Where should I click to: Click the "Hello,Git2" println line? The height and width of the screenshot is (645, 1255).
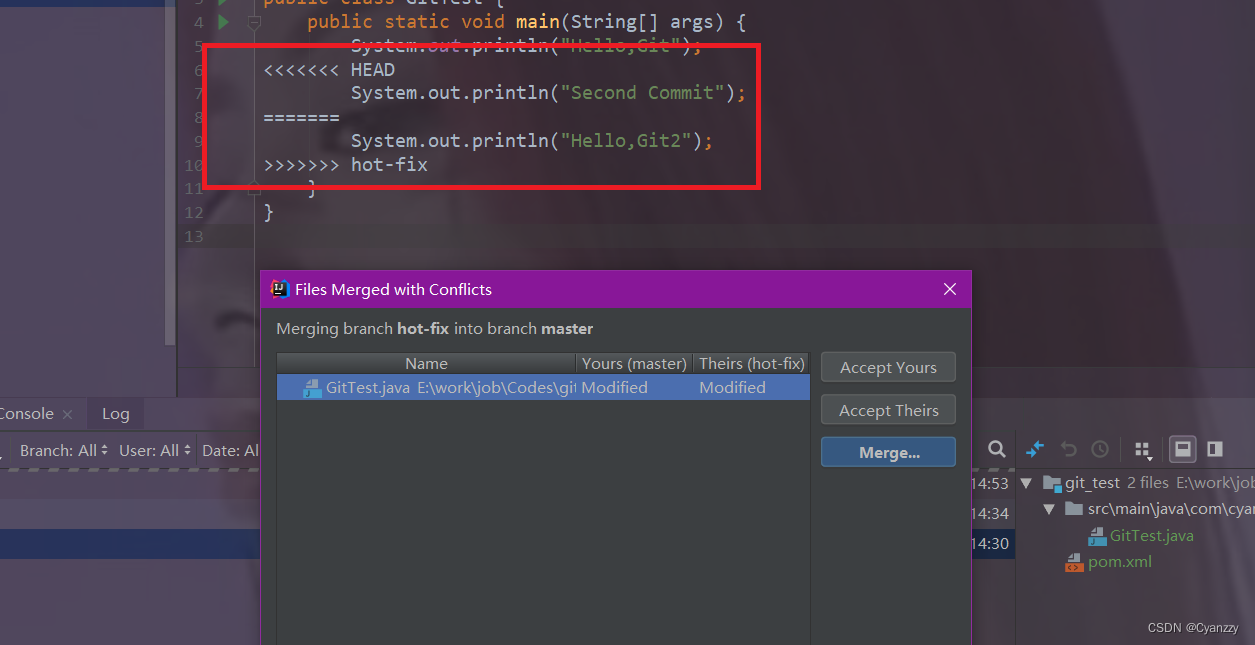coord(531,141)
